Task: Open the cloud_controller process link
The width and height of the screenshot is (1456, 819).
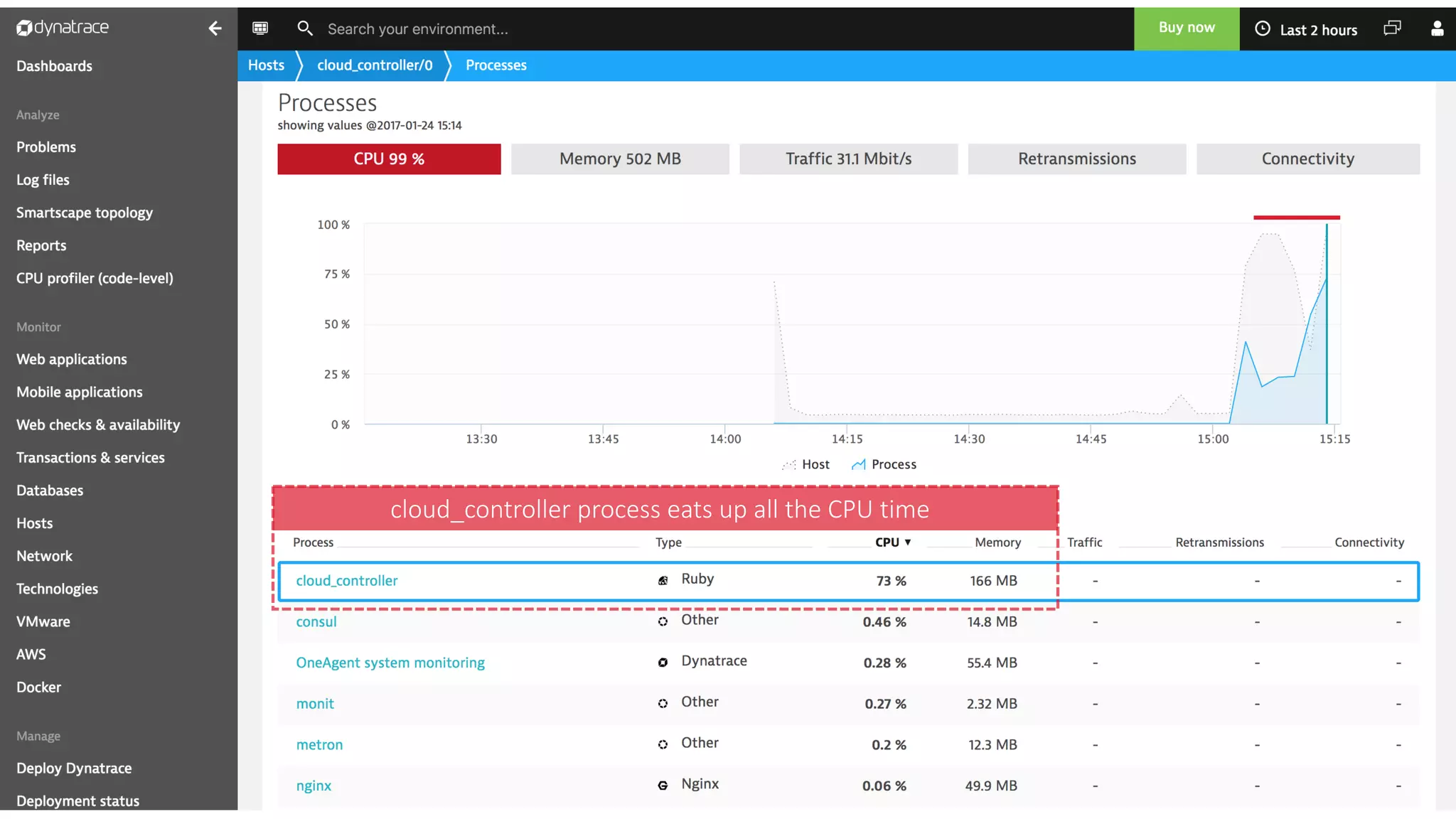Action: (x=347, y=581)
